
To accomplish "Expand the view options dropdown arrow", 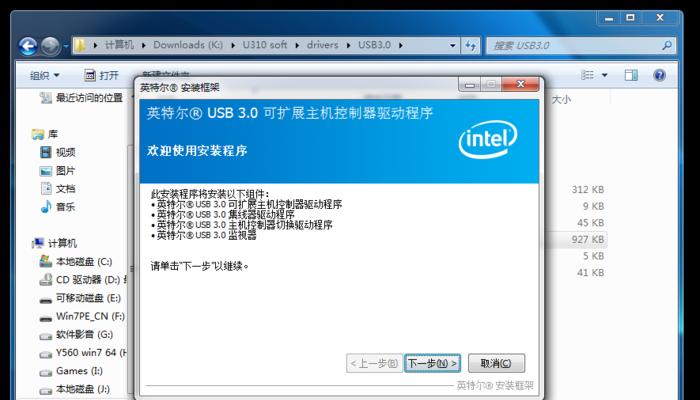I will point(605,75).
